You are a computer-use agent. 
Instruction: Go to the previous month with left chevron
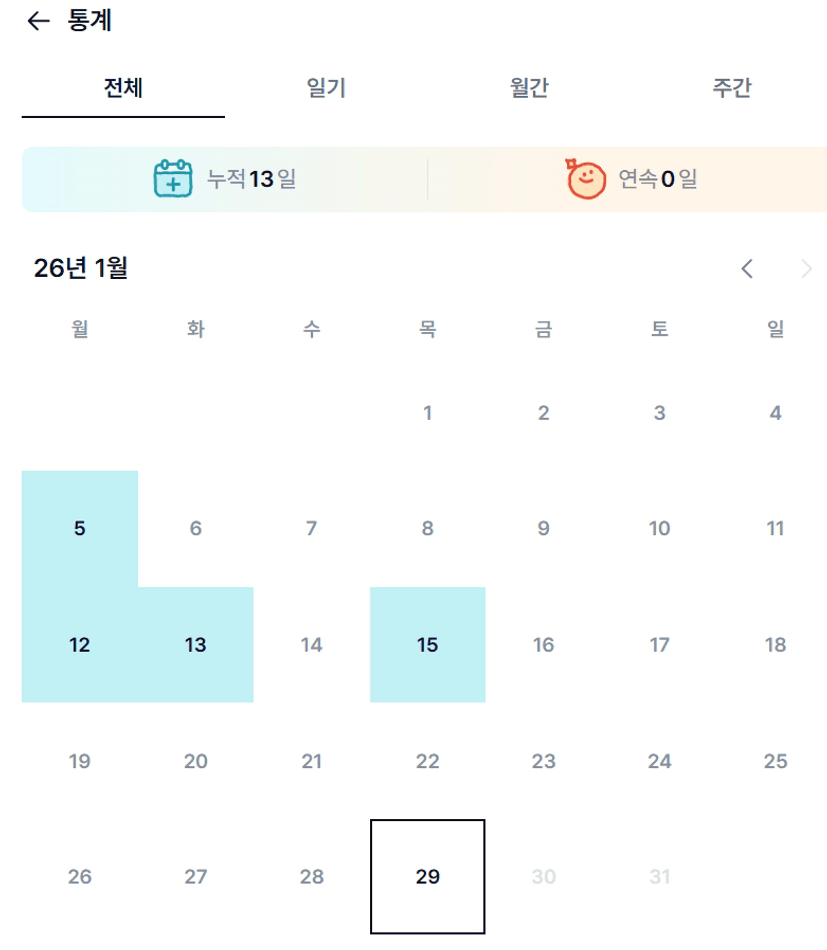(x=747, y=268)
